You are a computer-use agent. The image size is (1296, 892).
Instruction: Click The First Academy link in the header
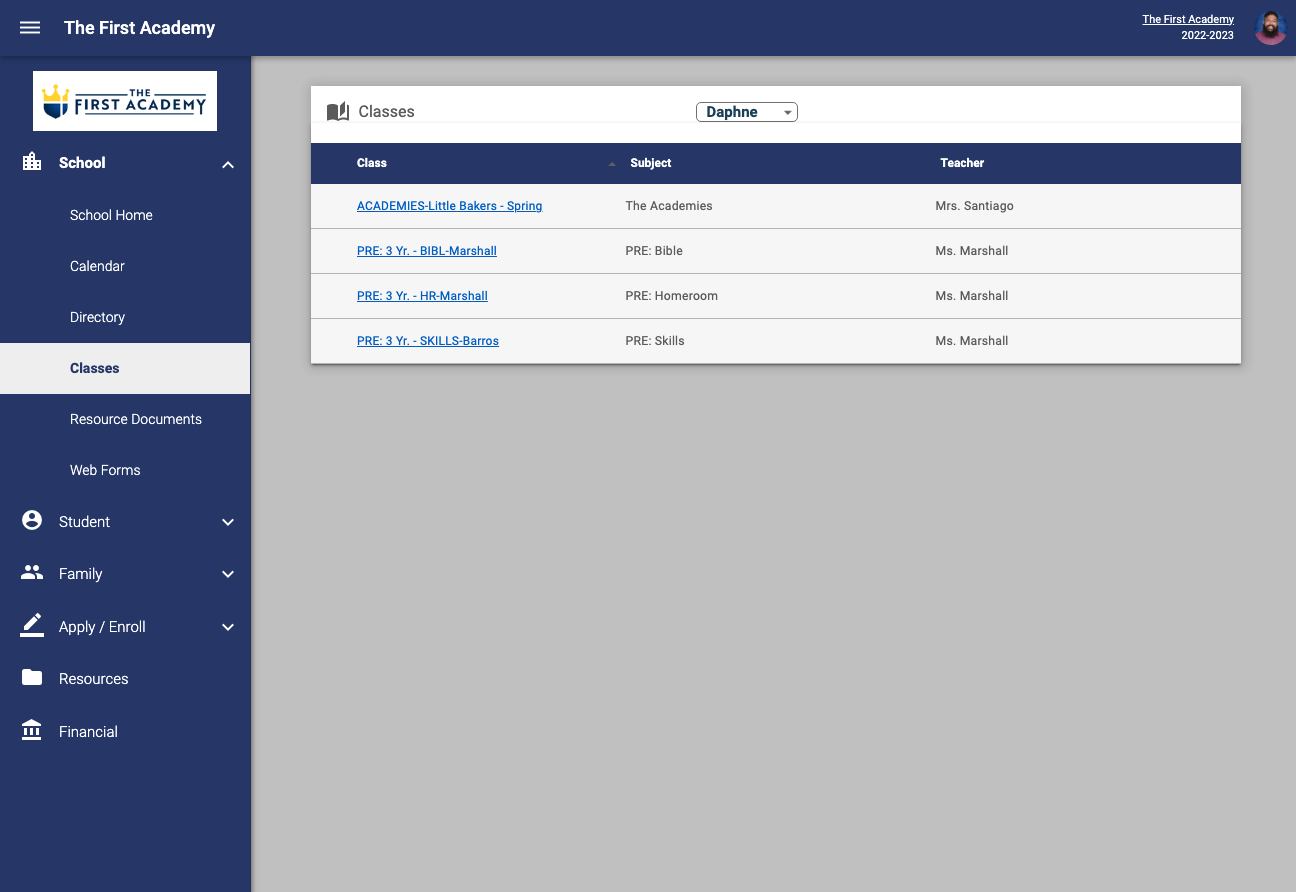pyautogui.click(x=1188, y=19)
